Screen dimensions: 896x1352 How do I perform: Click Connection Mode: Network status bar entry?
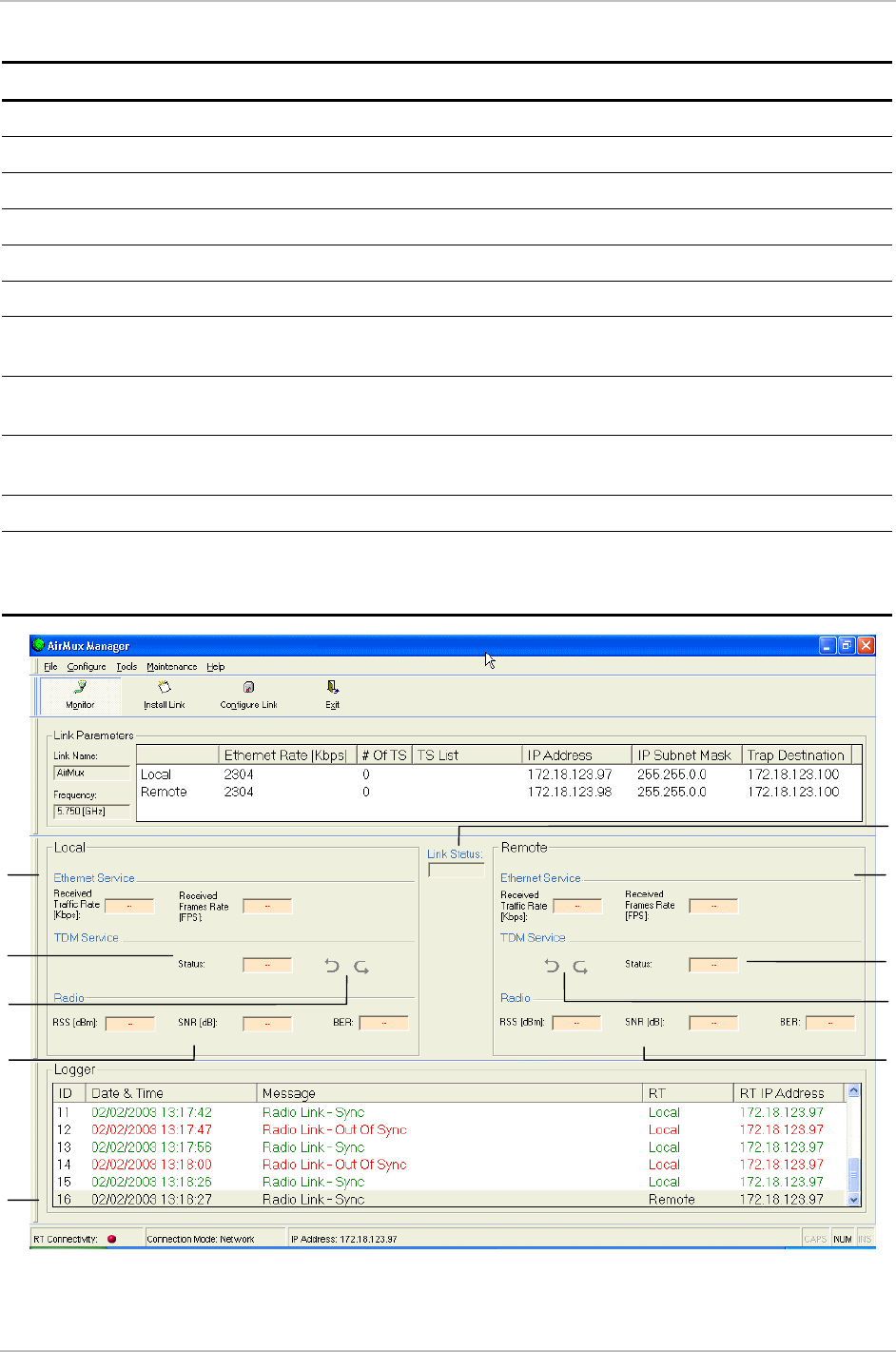pos(215,1239)
